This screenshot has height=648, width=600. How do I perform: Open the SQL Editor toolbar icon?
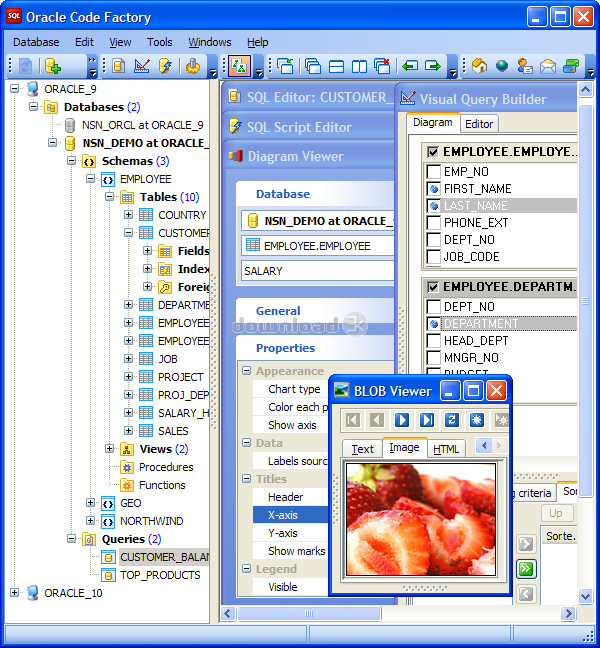point(119,66)
